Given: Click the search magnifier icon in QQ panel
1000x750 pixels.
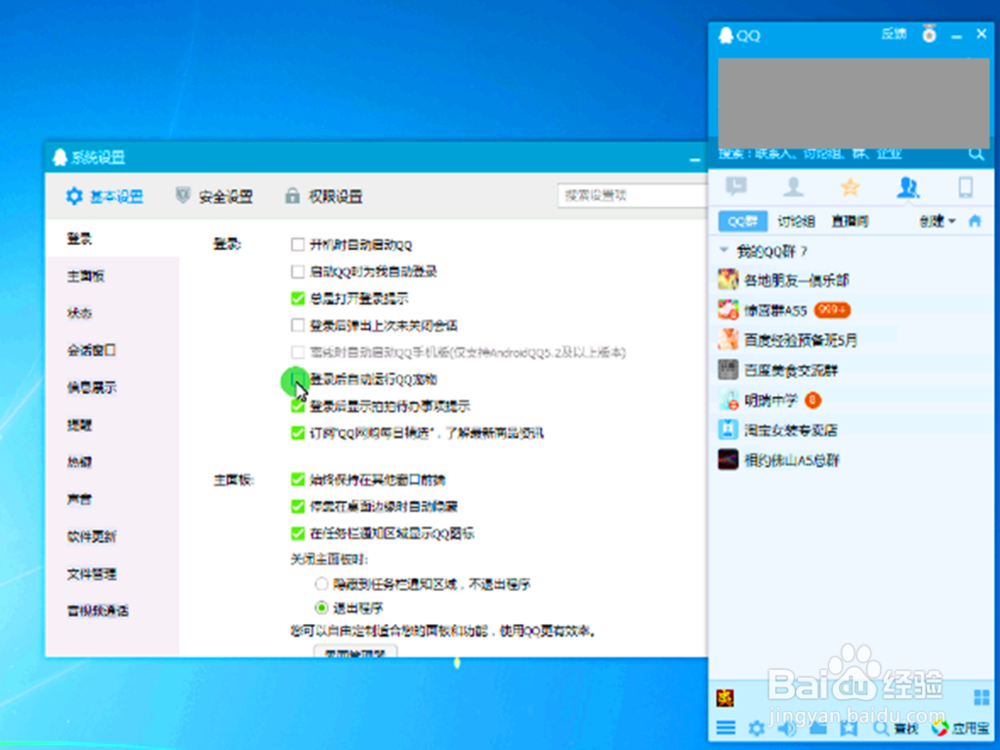Looking at the screenshot, I should (976, 154).
